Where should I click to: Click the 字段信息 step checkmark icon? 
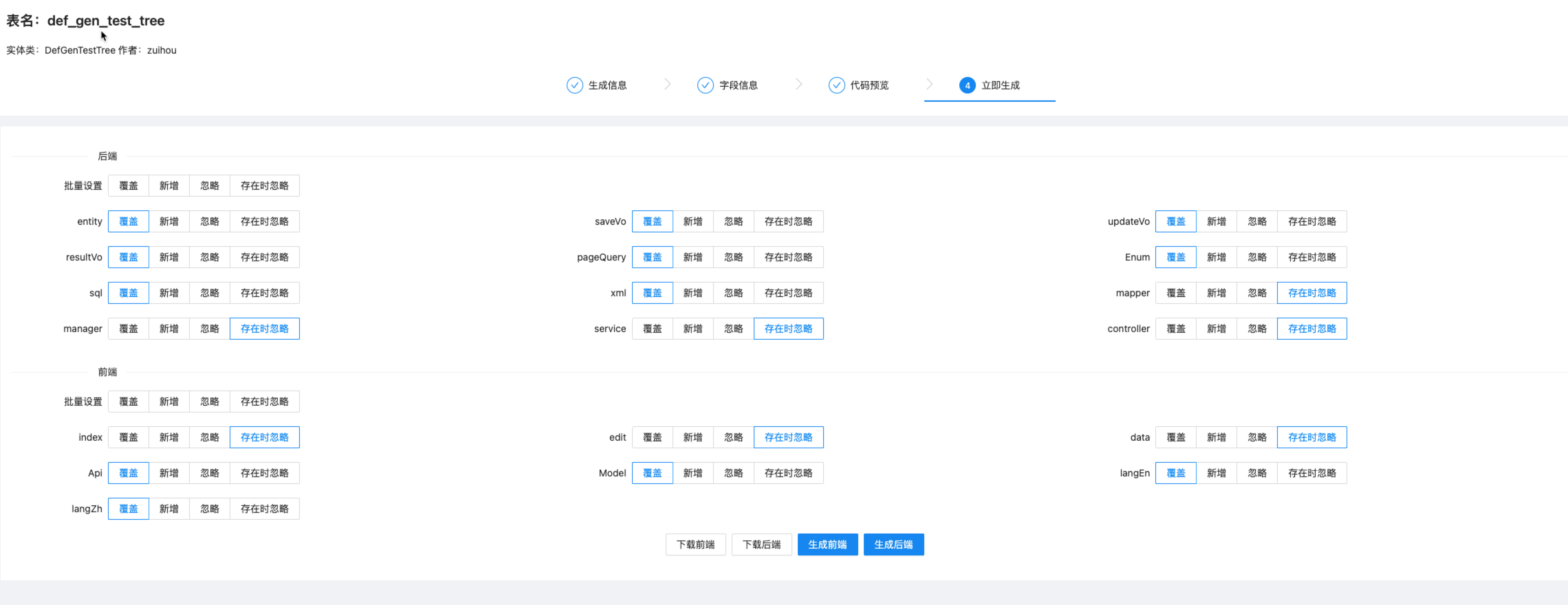705,85
